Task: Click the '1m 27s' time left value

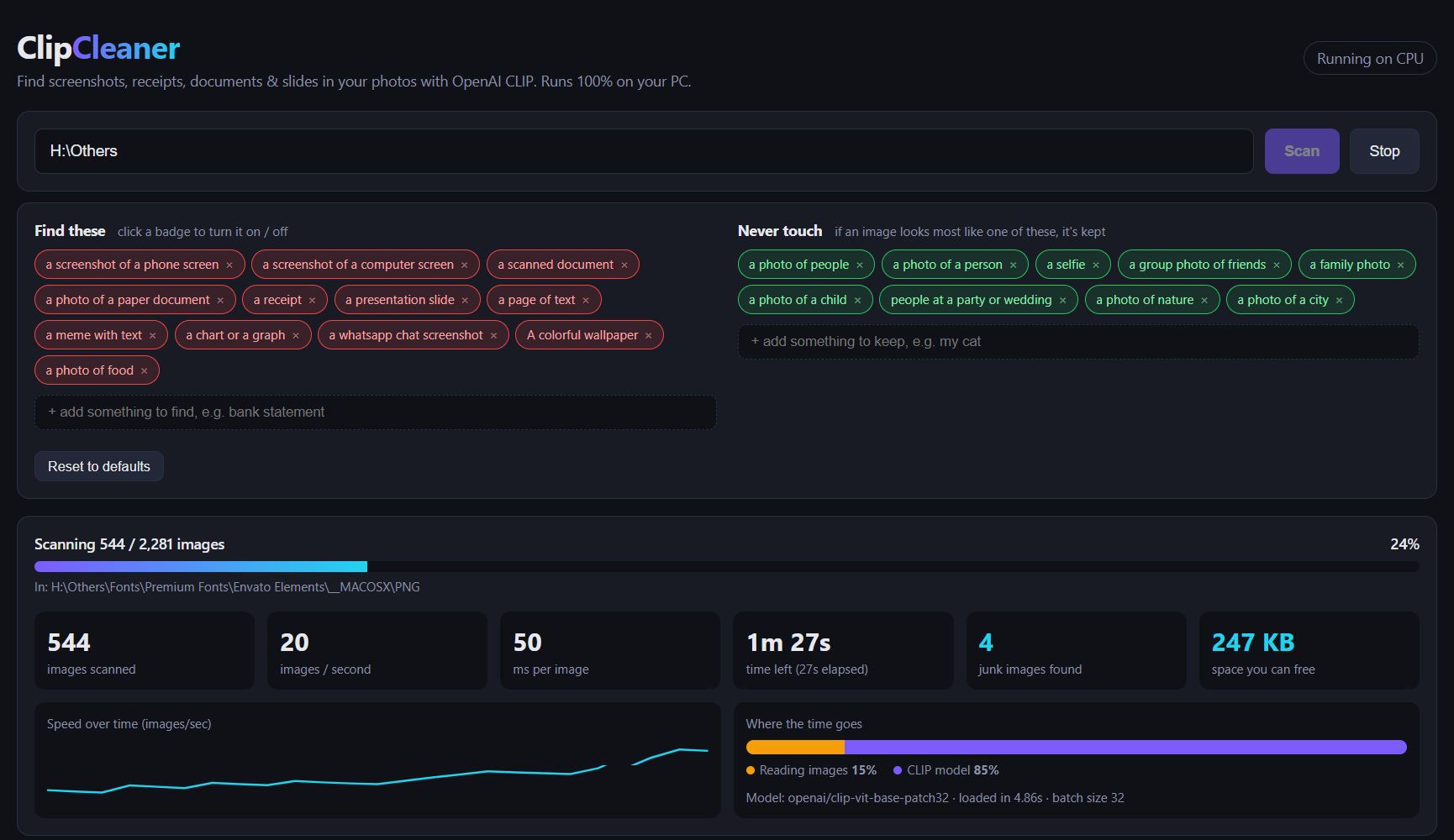Action: click(x=788, y=643)
